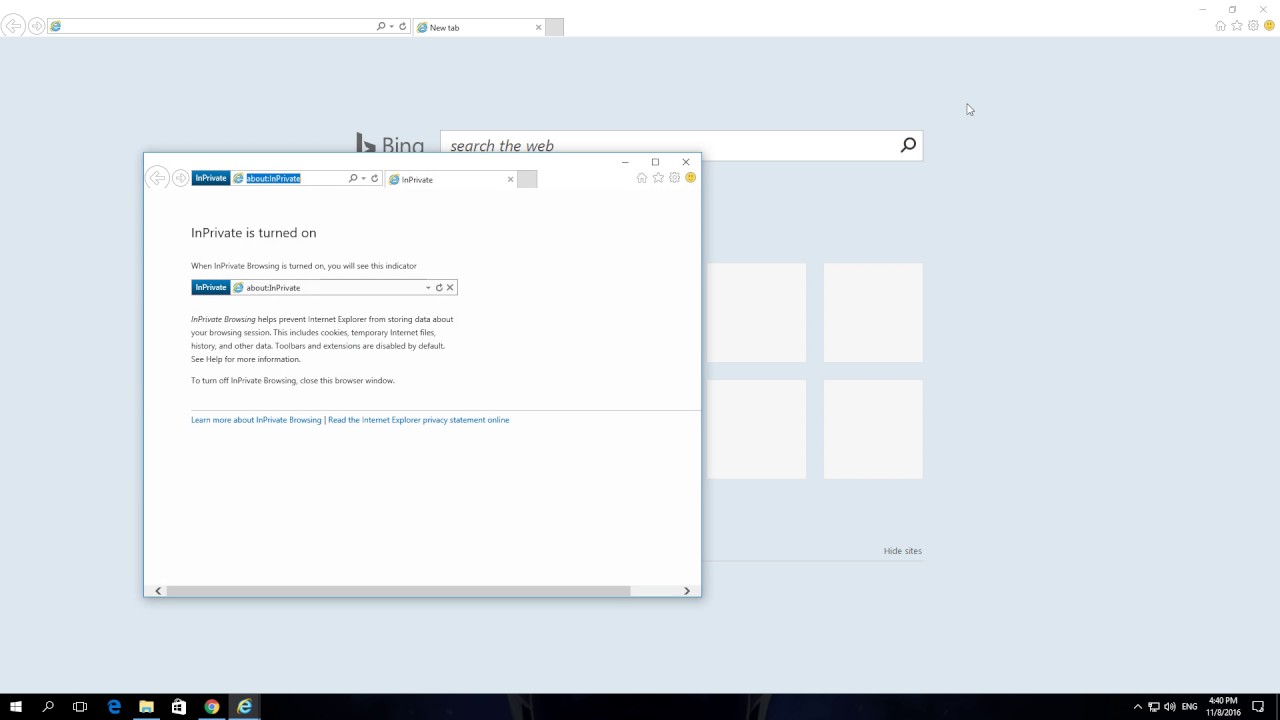Screen dimensions: 1280x720
Task: Open Task View from taskbar
Action: pyautogui.click(x=80, y=707)
